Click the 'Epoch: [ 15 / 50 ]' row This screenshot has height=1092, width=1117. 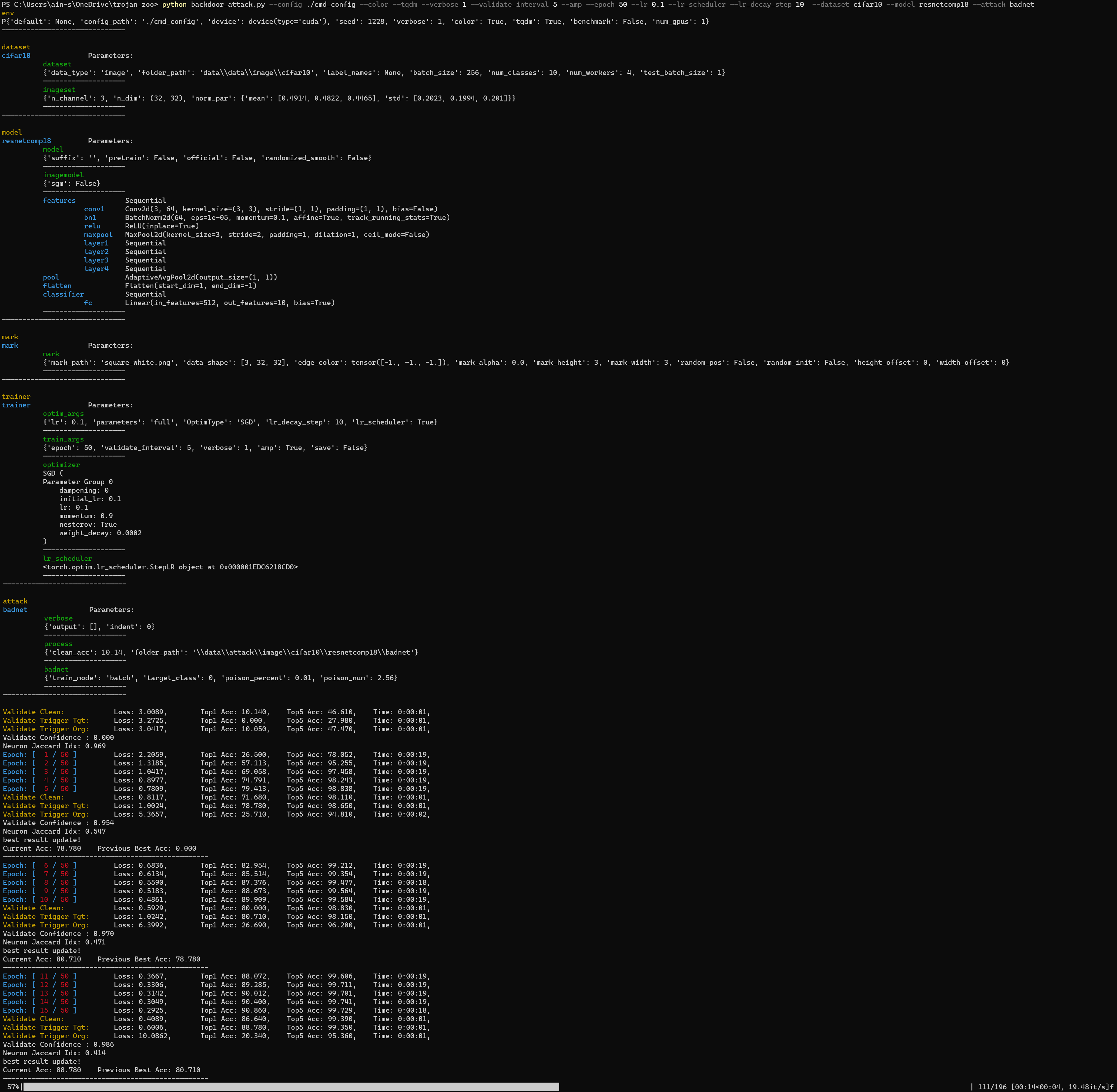coord(216,1011)
